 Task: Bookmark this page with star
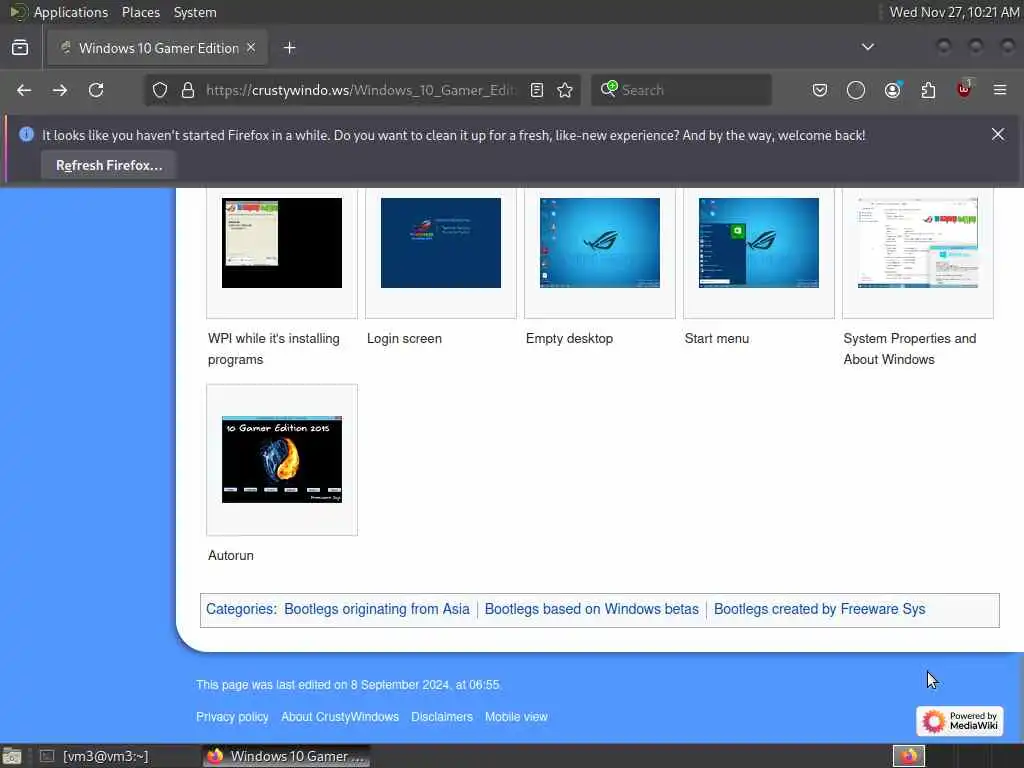[x=565, y=90]
